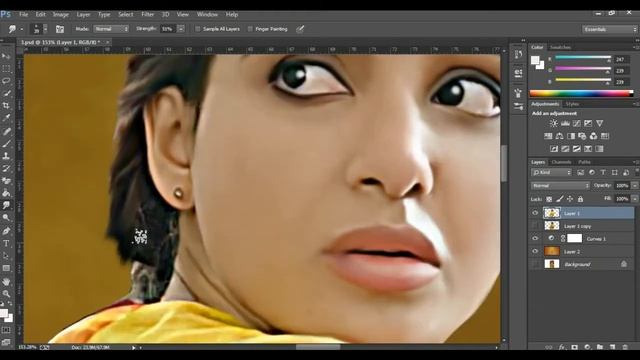
Task: Open the Essentials workspace dropdown
Action: 609,29
